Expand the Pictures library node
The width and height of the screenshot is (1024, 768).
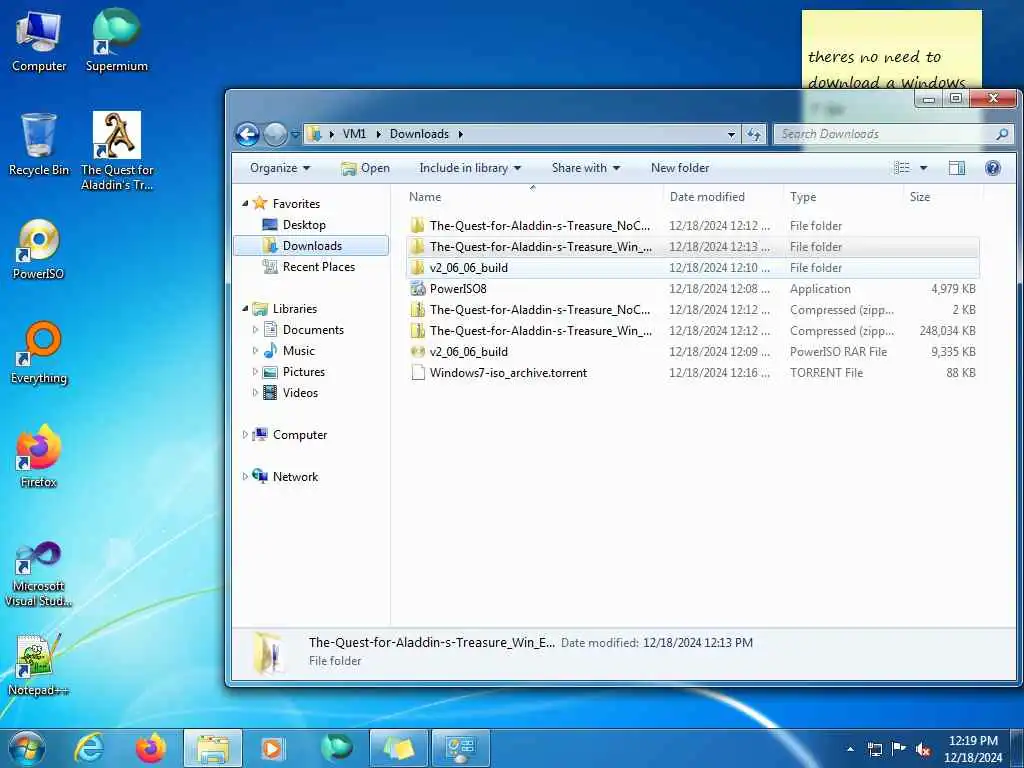click(255, 372)
